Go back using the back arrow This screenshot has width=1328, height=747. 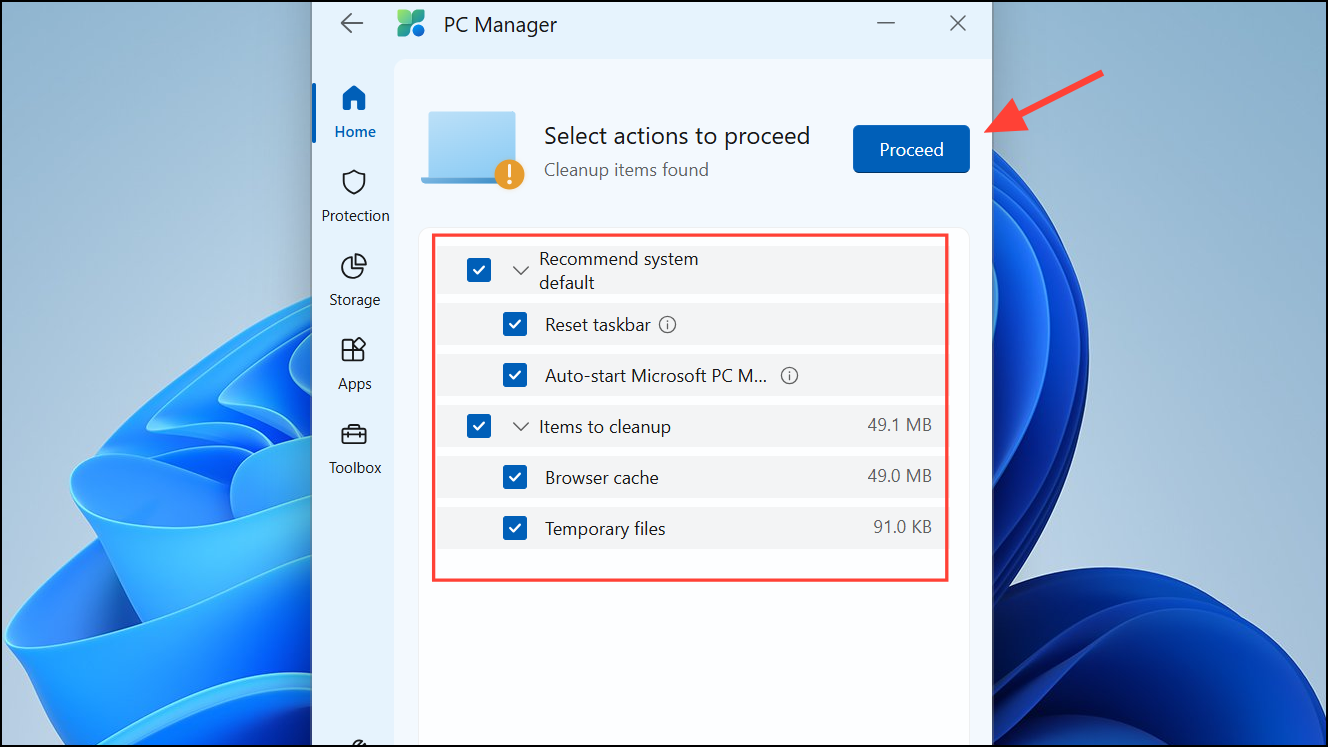pyautogui.click(x=352, y=23)
